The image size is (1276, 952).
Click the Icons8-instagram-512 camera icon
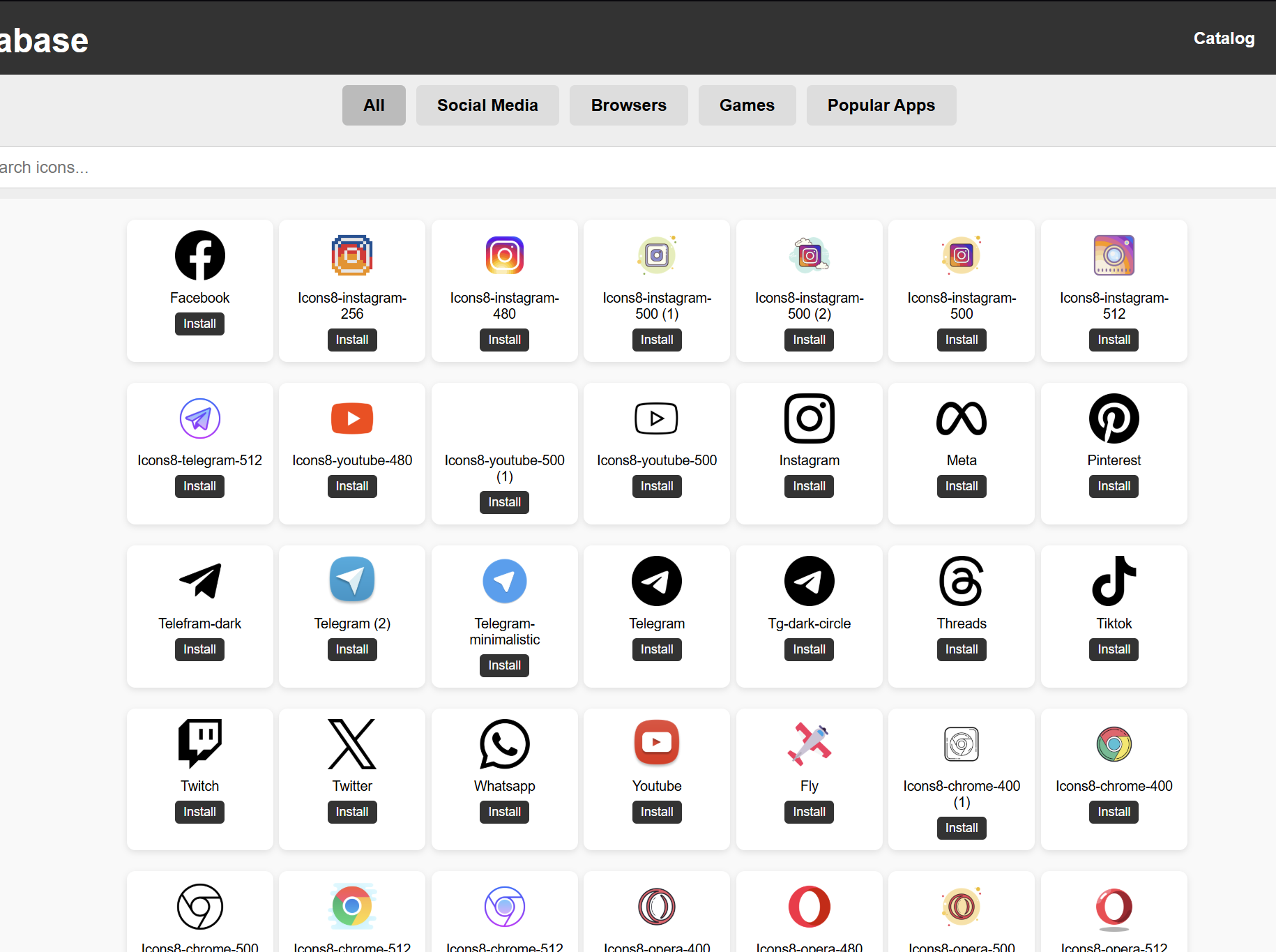(1114, 255)
